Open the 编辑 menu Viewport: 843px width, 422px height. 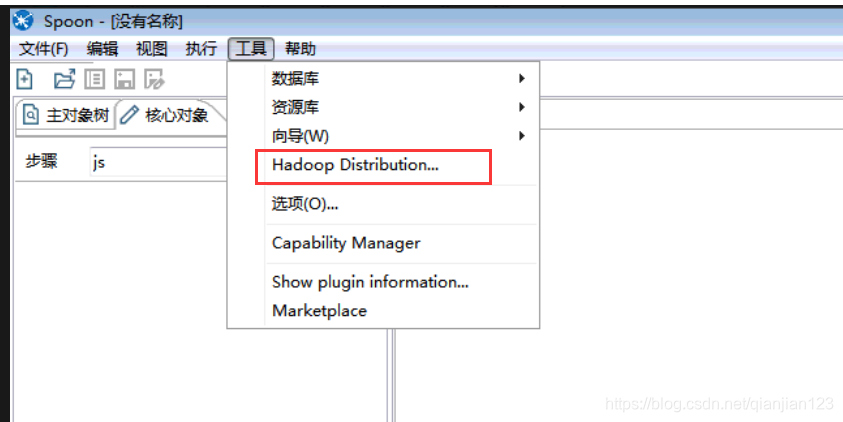point(102,49)
